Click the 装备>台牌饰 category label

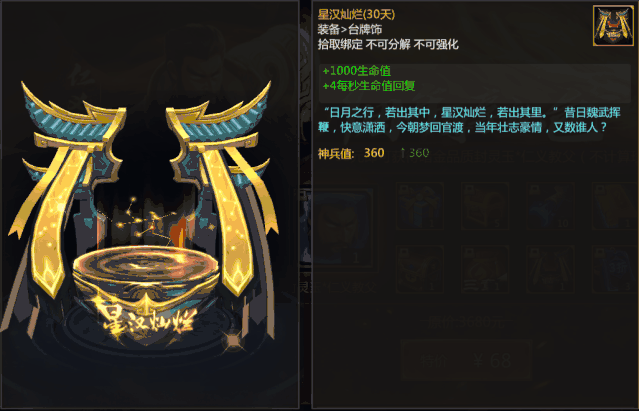coord(350,29)
